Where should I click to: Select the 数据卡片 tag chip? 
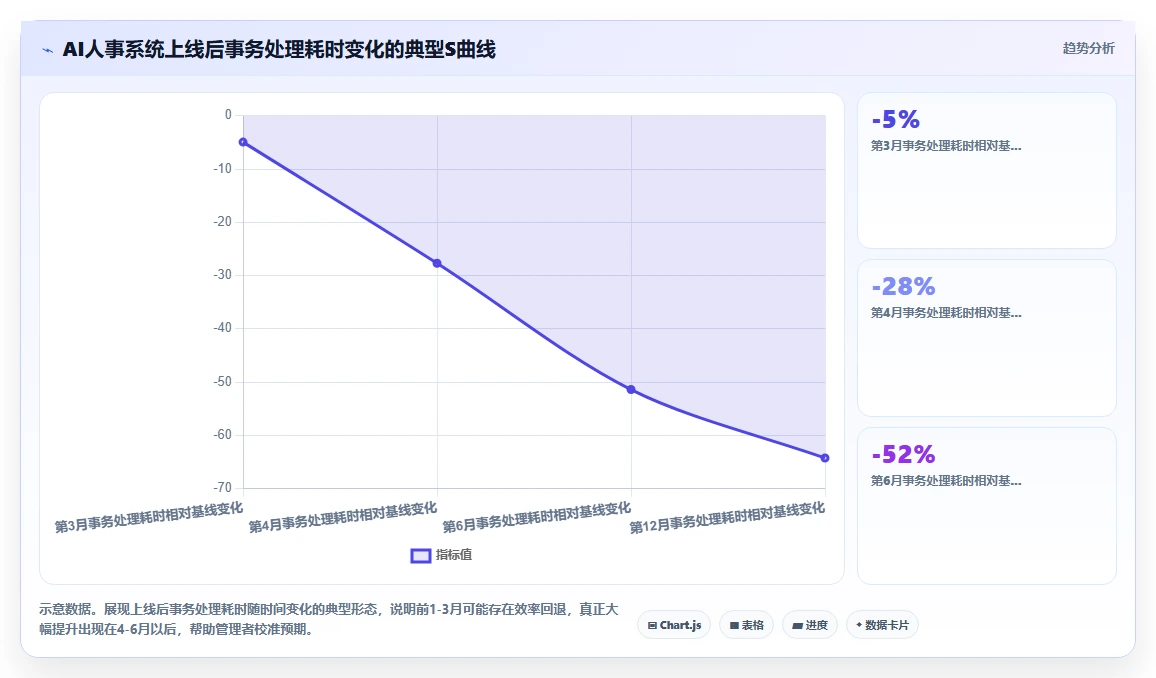[x=882, y=625]
